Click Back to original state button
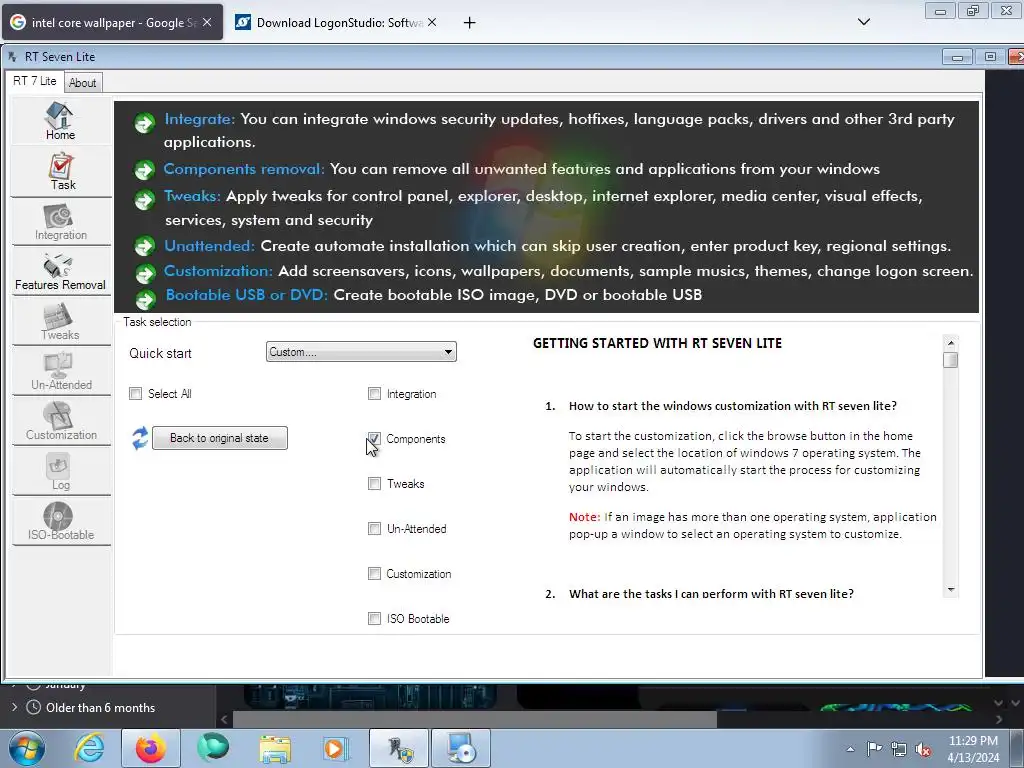 click(x=219, y=438)
